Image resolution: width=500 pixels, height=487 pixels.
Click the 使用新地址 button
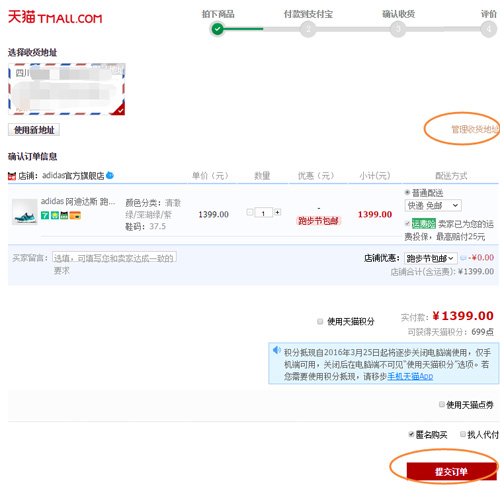click(34, 130)
